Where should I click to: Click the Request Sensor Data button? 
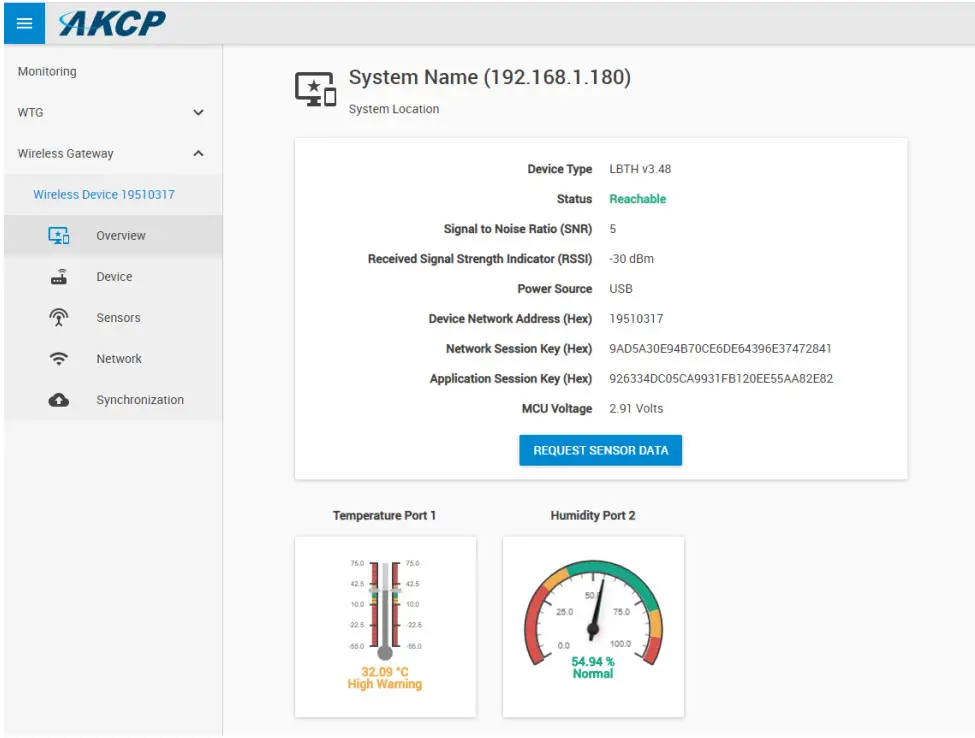(600, 450)
